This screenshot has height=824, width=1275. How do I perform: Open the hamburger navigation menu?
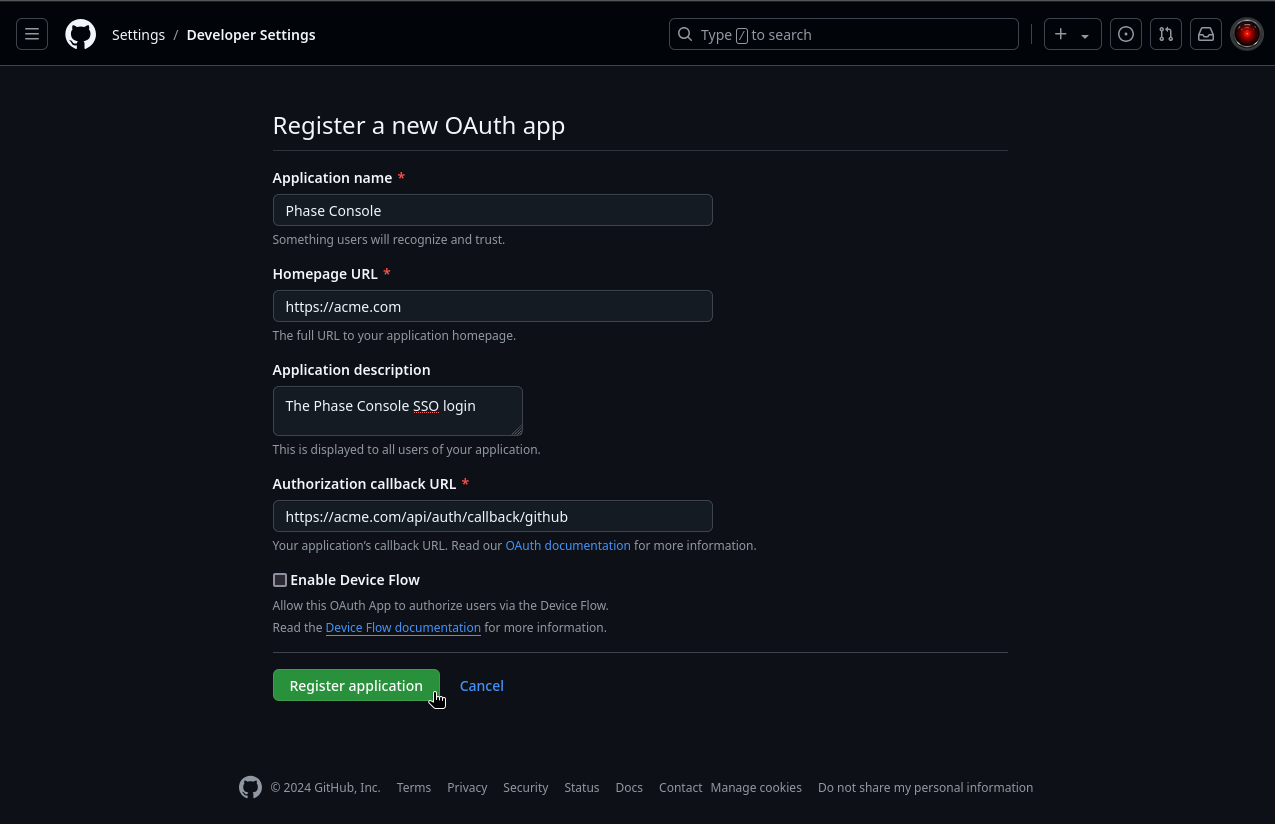[x=32, y=34]
